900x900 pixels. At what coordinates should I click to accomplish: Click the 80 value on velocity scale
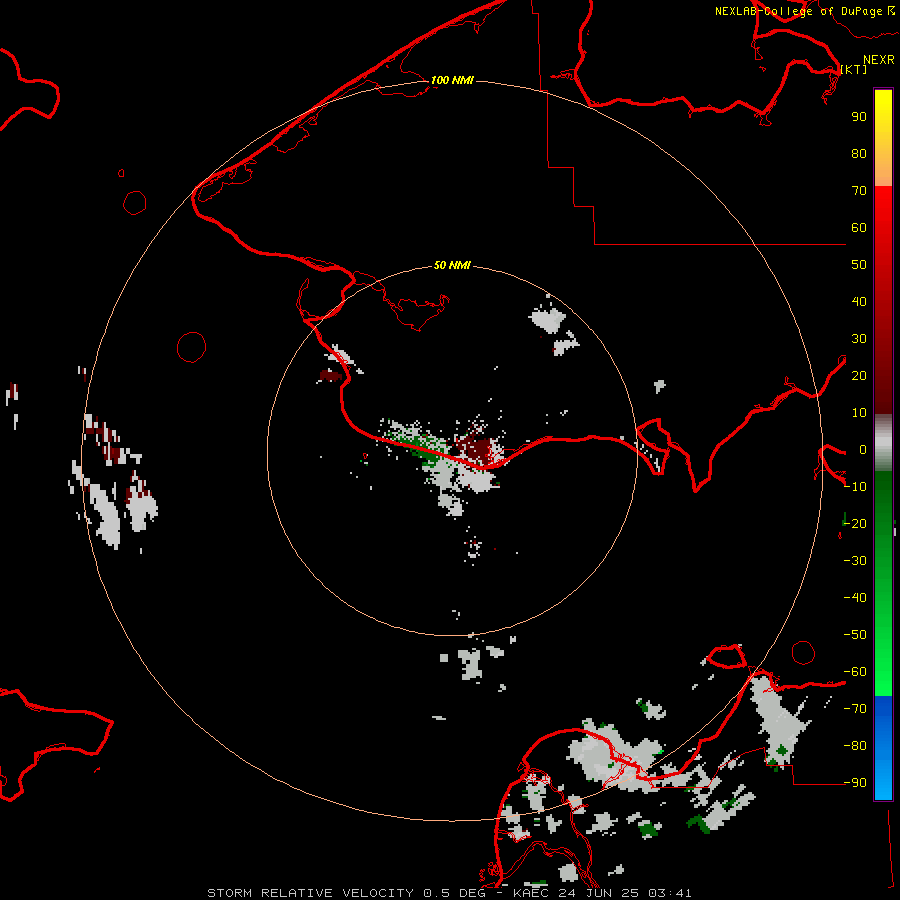859,154
